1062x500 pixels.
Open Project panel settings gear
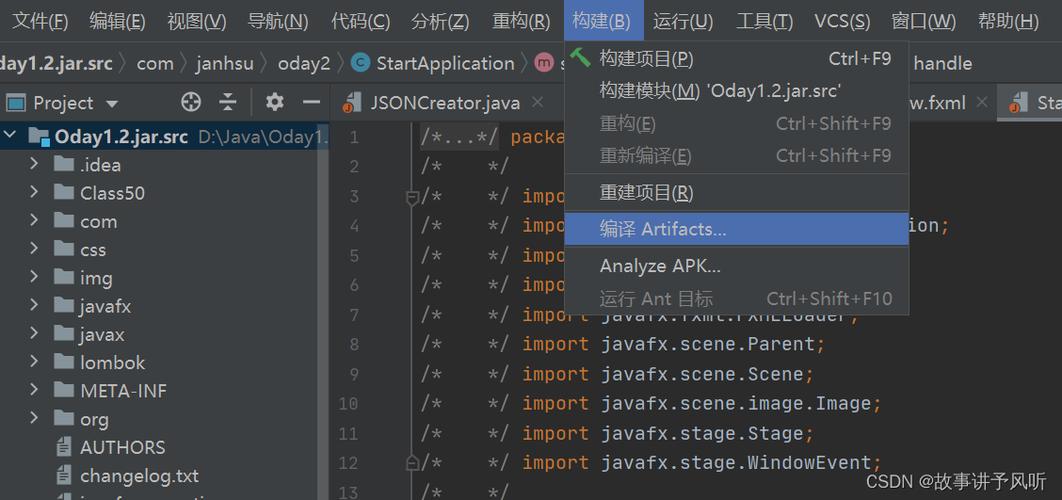pyautogui.click(x=274, y=102)
